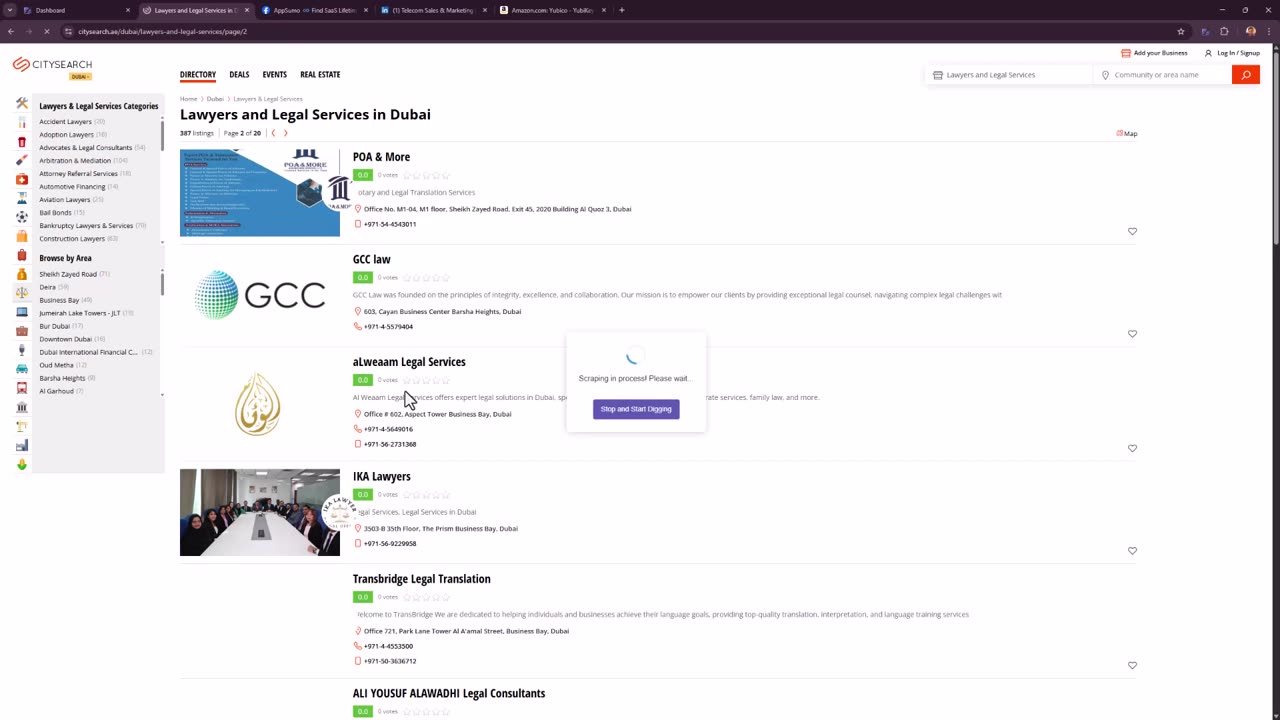Close the Dashboard browser tab
The width and height of the screenshot is (1280, 720).
[x=128, y=10]
